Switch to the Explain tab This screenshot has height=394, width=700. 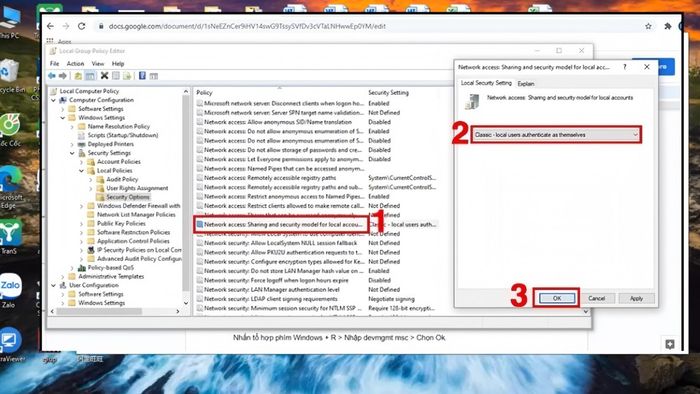(x=525, y=83)
